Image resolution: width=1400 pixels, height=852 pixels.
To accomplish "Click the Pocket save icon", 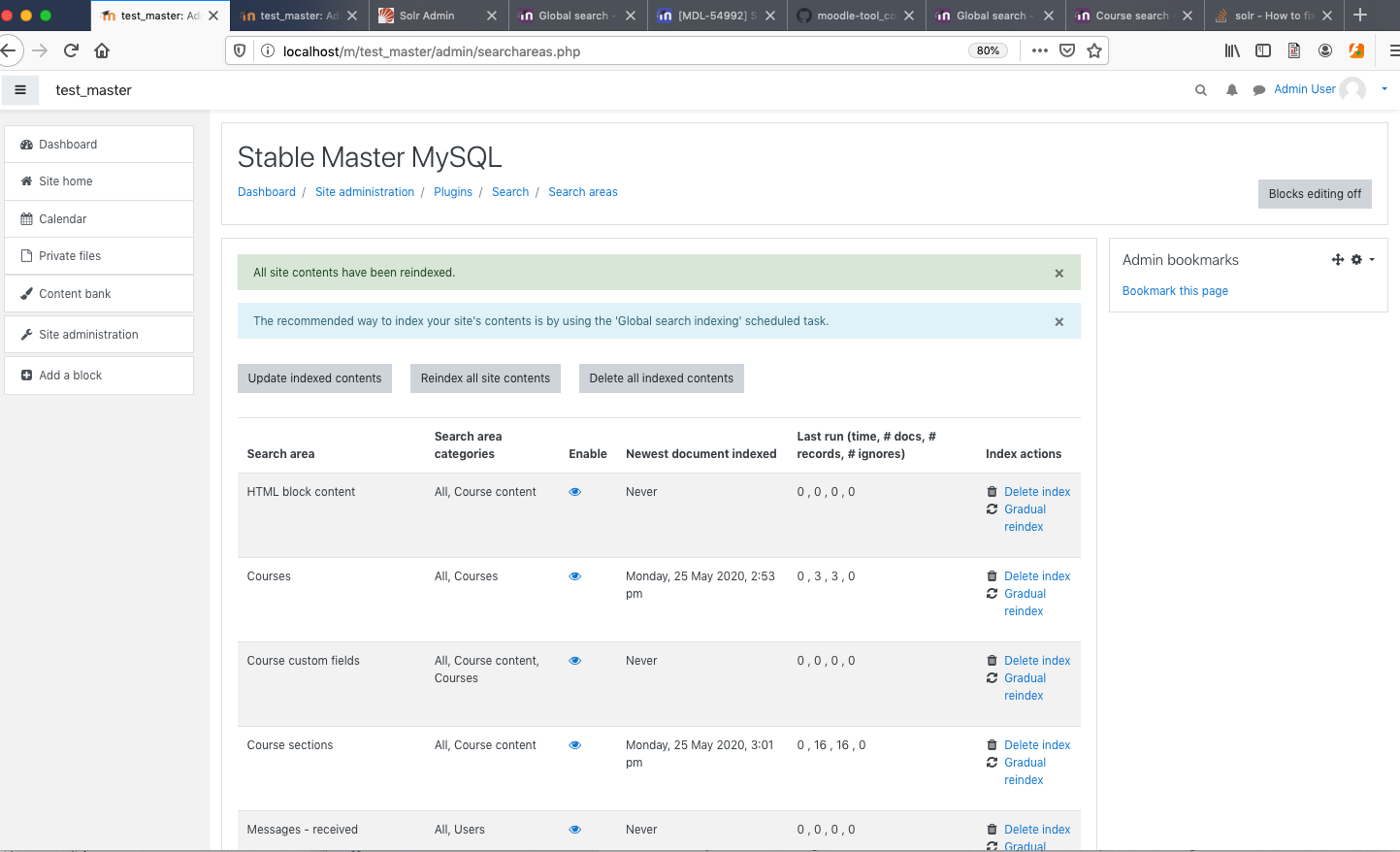I will pyautogui.click(x=1067, y=50).
